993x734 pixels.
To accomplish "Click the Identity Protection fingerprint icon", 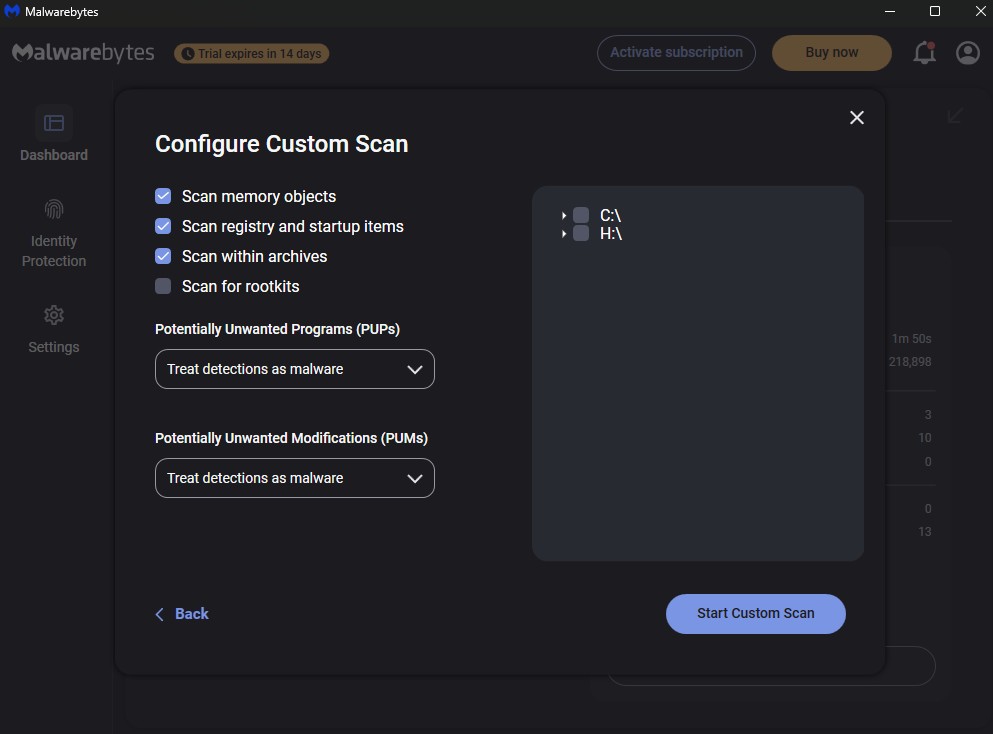I will 54,209.
